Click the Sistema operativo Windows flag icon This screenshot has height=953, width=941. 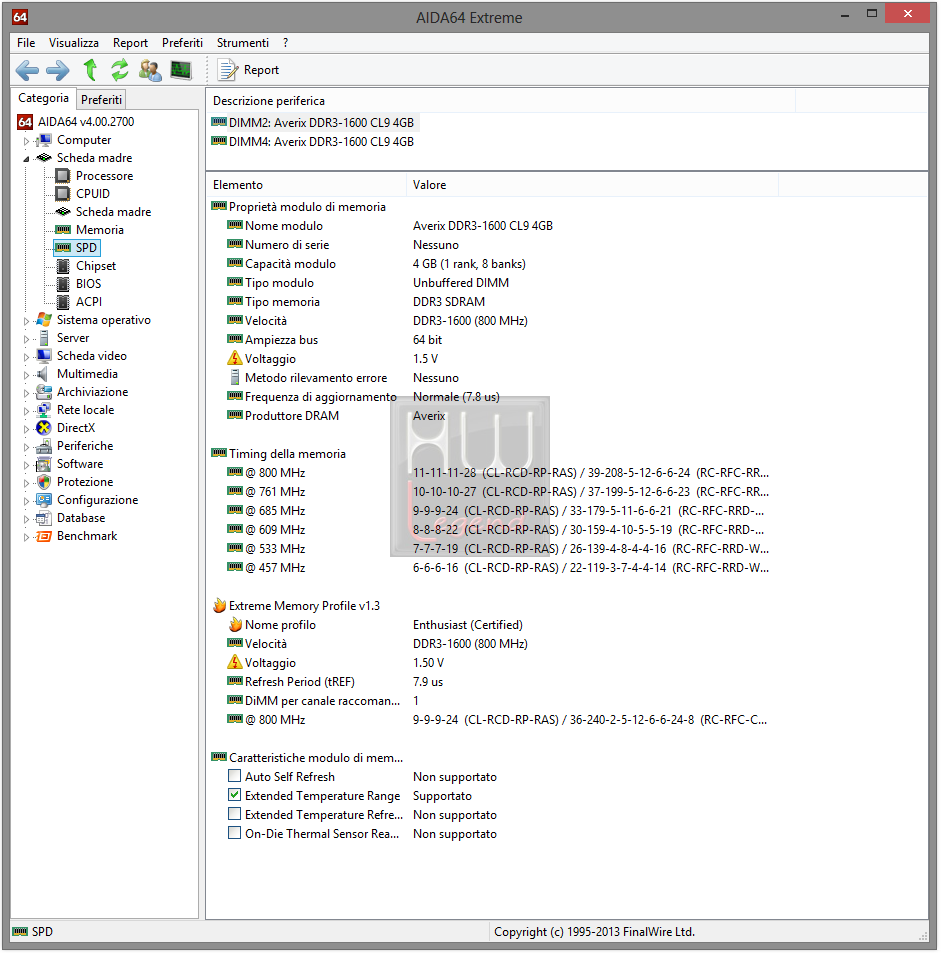[x=44, y=320]
